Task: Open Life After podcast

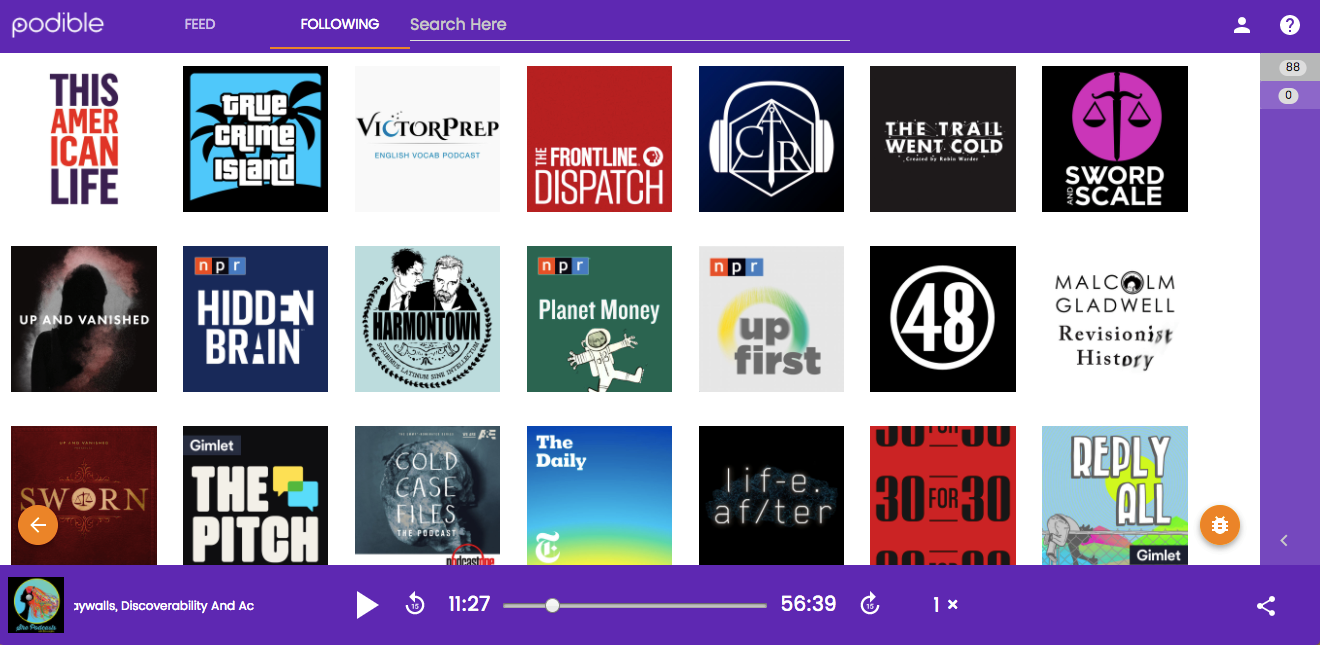Action: pos(771,495)
